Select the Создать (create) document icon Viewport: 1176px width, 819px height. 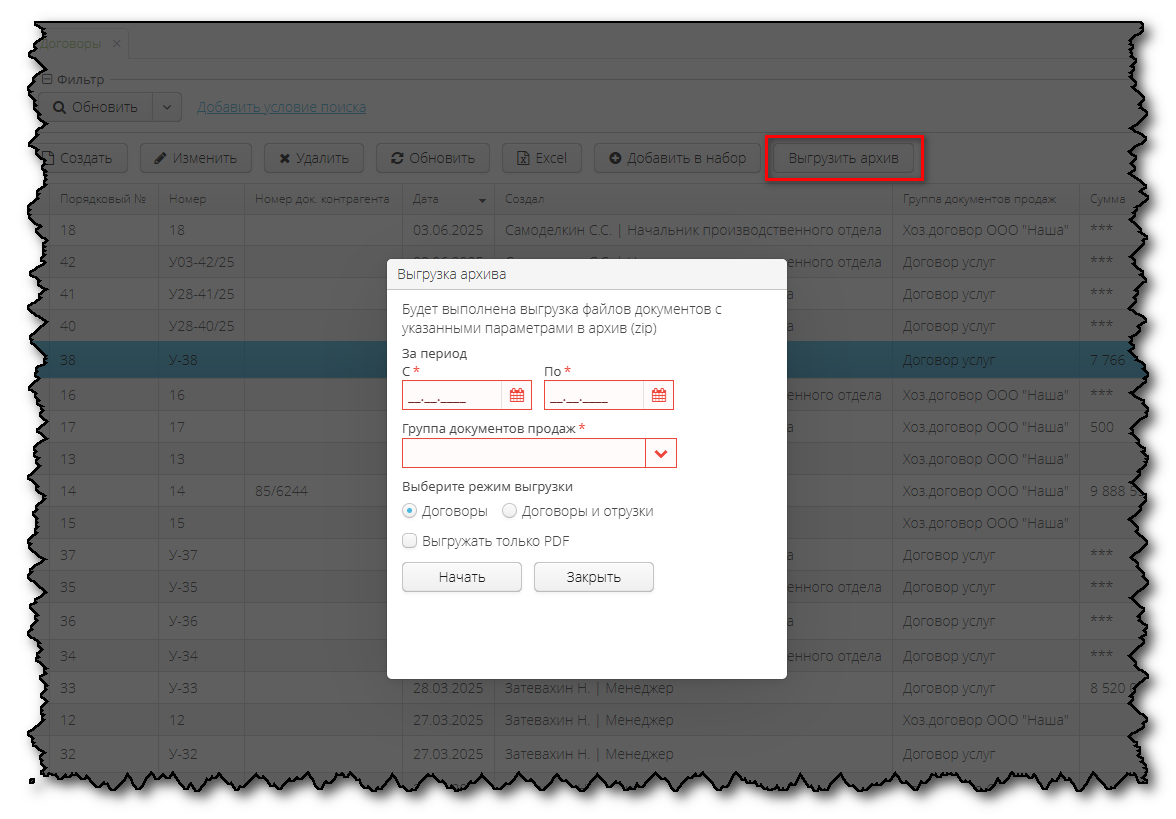tap(48, 157)
